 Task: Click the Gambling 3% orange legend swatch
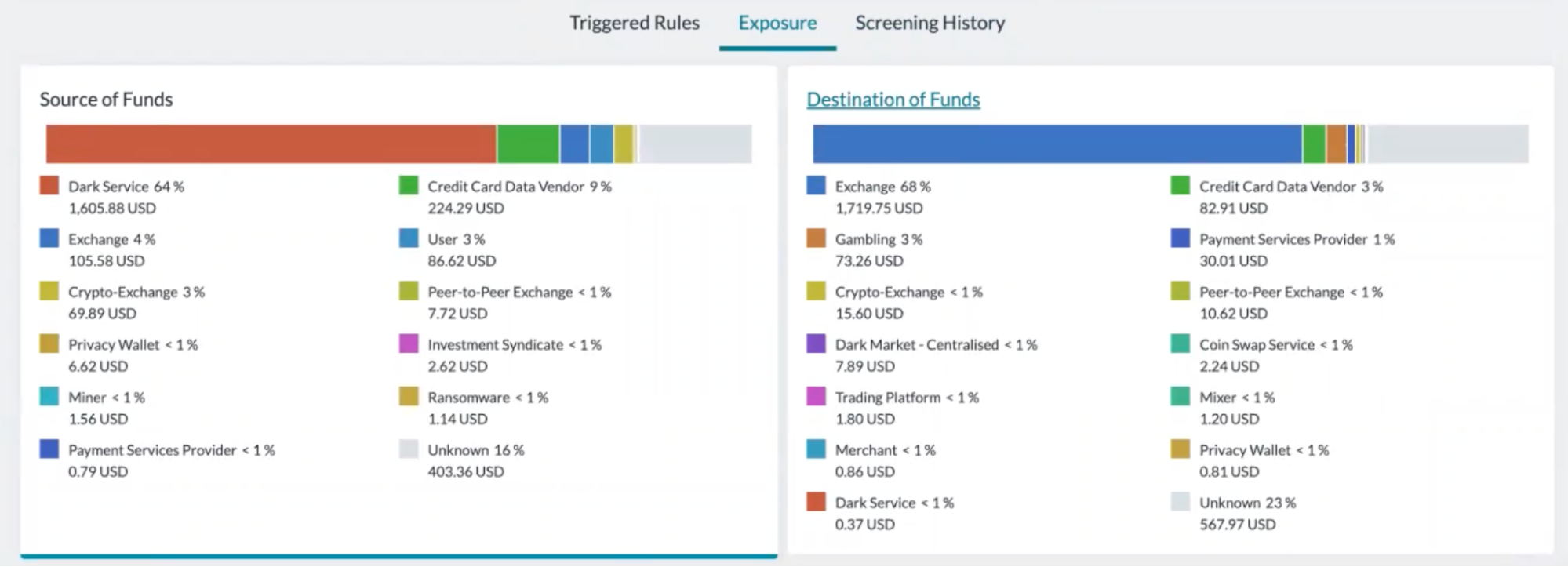(x=816, y=238)
